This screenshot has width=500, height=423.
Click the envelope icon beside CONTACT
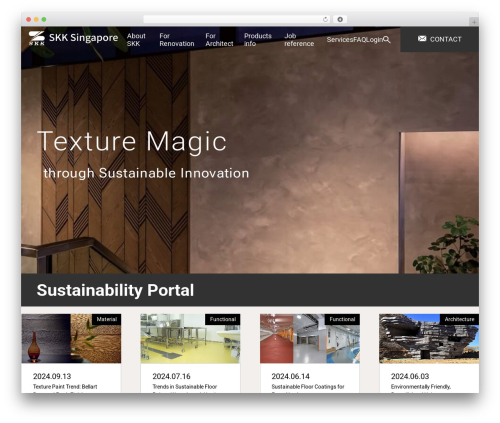tap(422, 39)
